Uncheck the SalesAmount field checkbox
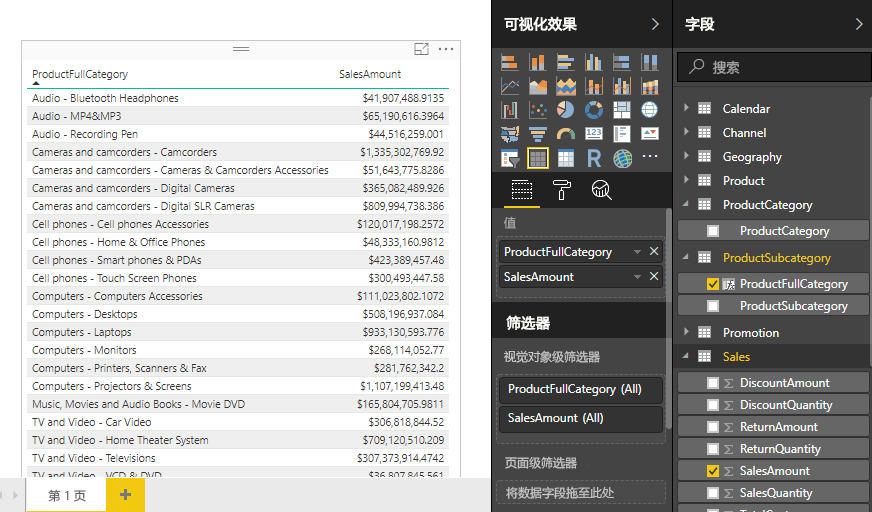The height and width of the screenshot is (512, 872). 712,471
